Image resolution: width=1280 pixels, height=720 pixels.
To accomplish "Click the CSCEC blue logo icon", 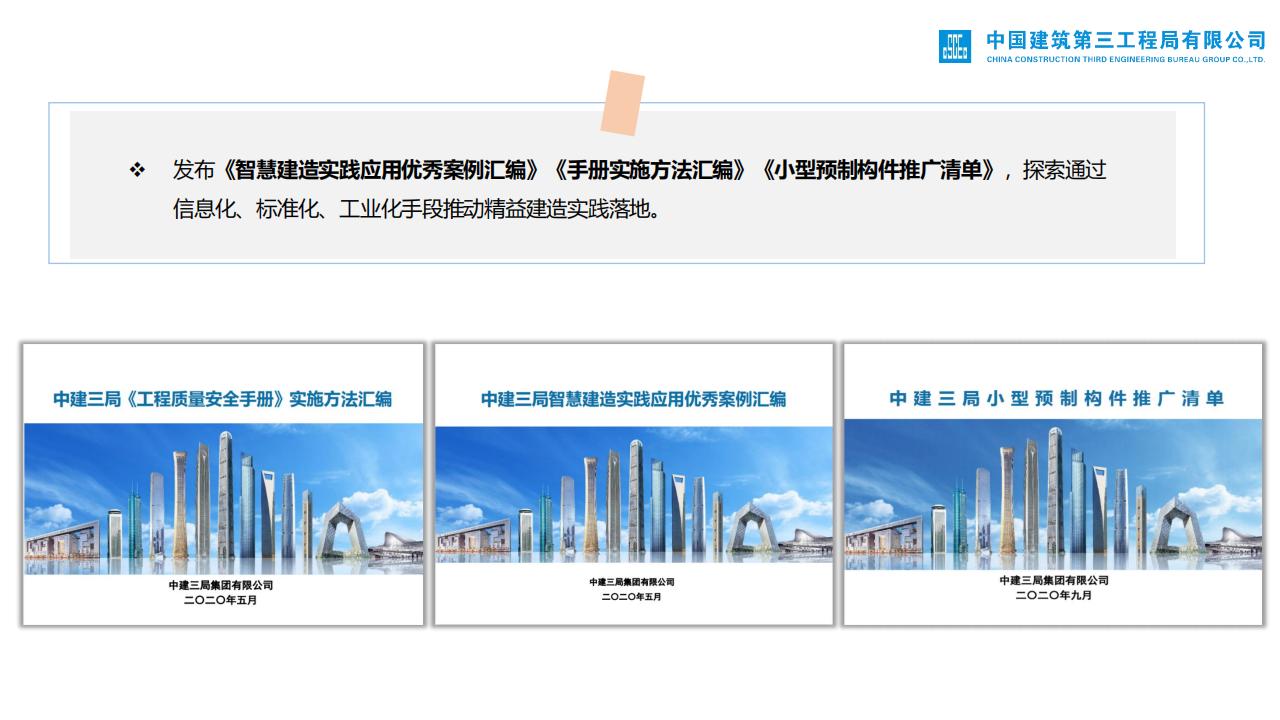I will point(954,46).
